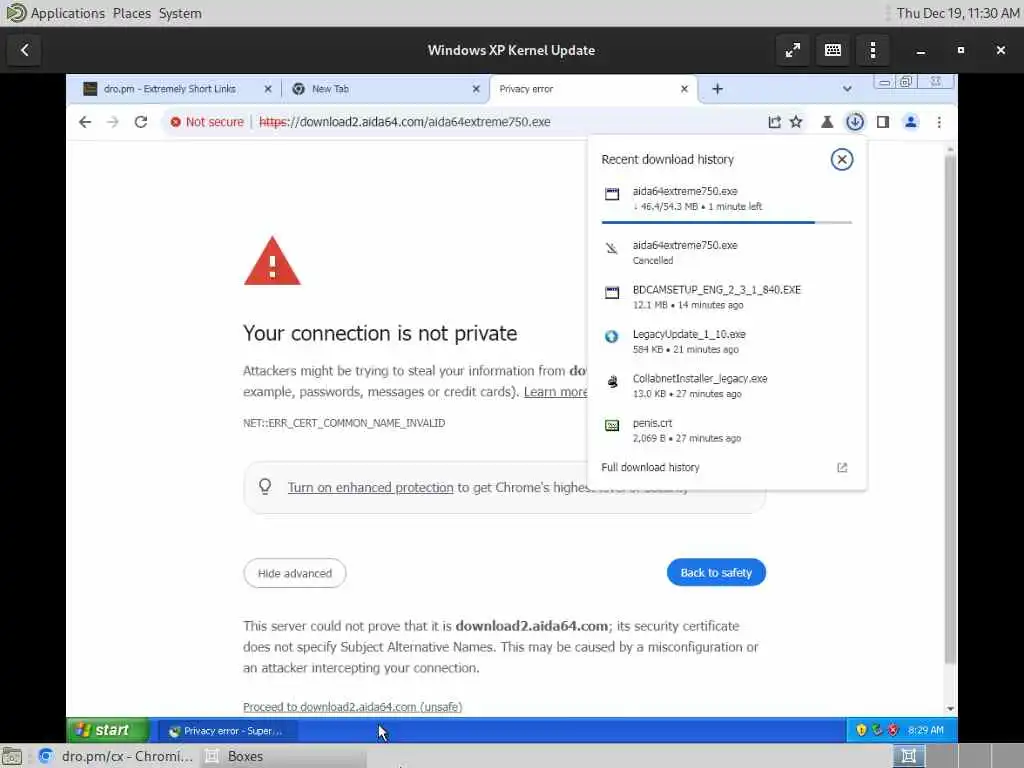
Task: Bookmark this page with star
Action: tap(795, 122)
